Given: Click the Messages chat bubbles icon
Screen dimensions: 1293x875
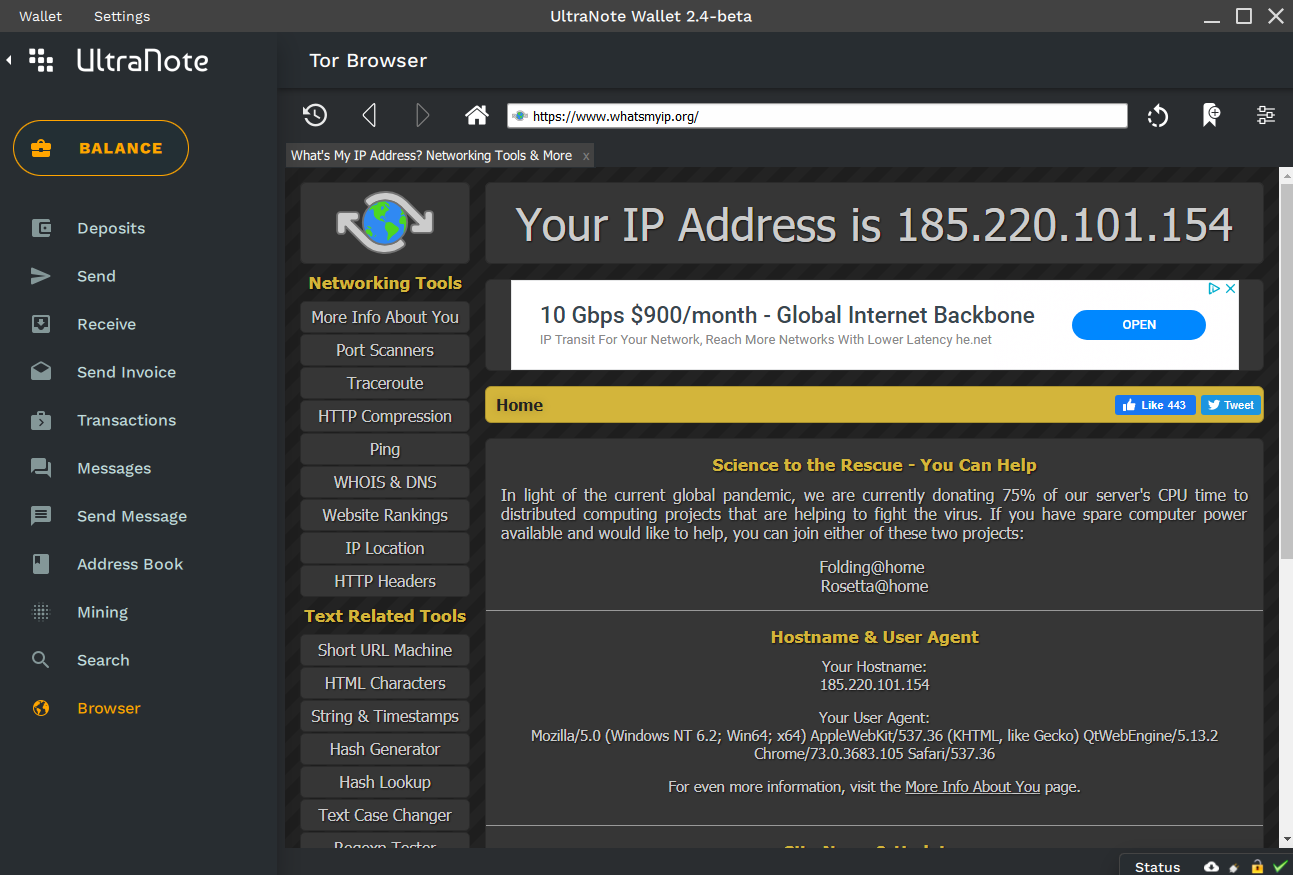Looking at the screenshot, I should [41, 468].
